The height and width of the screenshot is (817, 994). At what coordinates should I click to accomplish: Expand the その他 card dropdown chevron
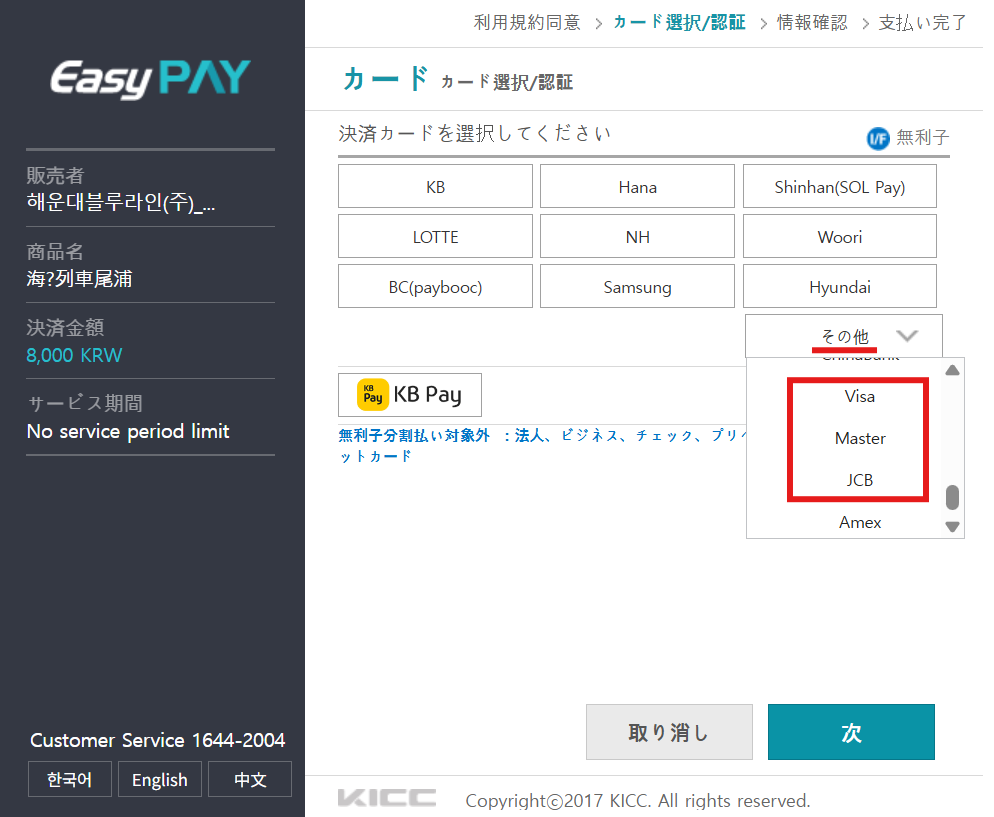coord(907,336)
